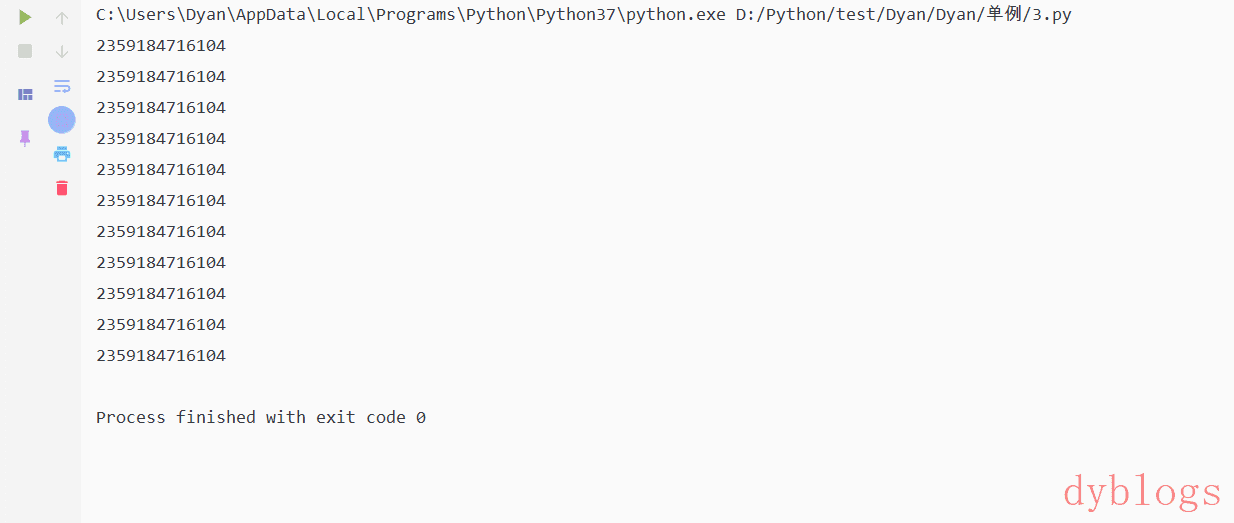The image size is (1234, 523).
Task: Click the first 2359184716104 output line
Action: click(x=161, y=46)
